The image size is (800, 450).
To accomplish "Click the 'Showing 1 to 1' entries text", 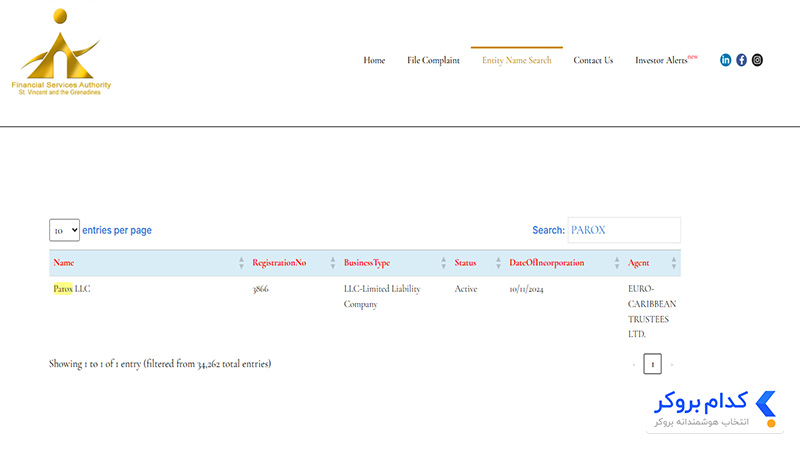I will [160, 364].
